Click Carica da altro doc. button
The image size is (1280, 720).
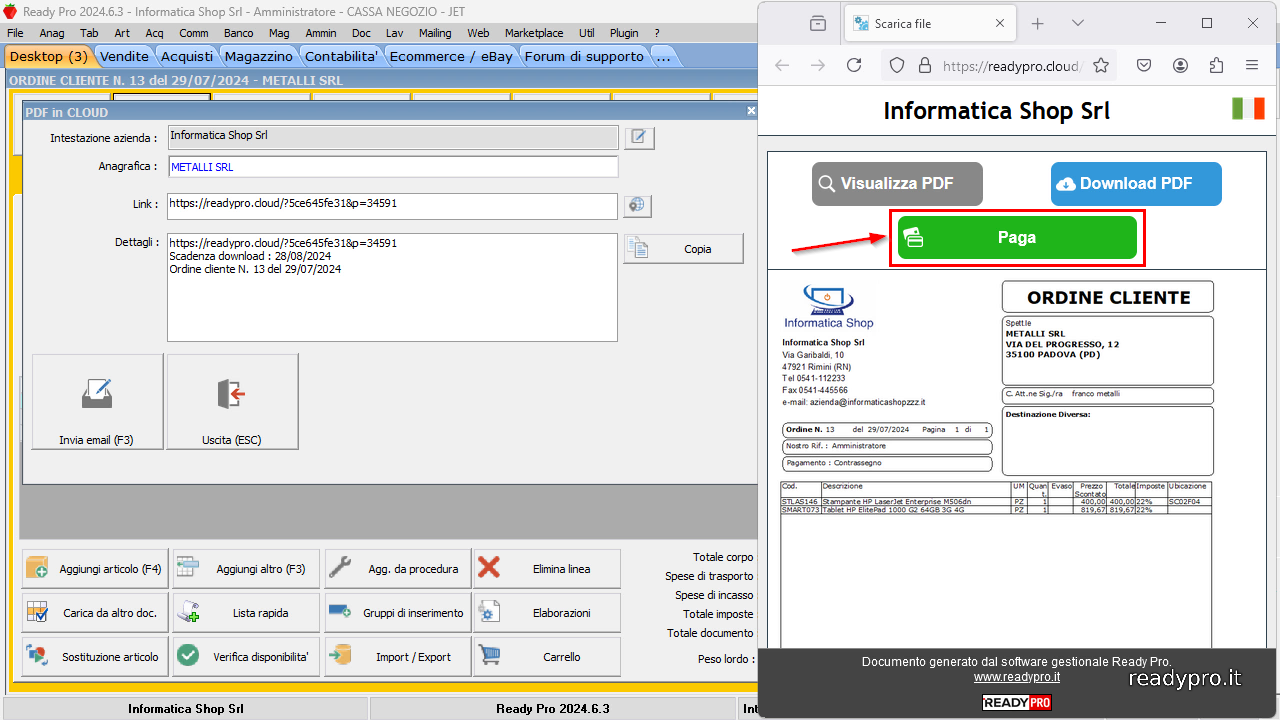(95, 613)
